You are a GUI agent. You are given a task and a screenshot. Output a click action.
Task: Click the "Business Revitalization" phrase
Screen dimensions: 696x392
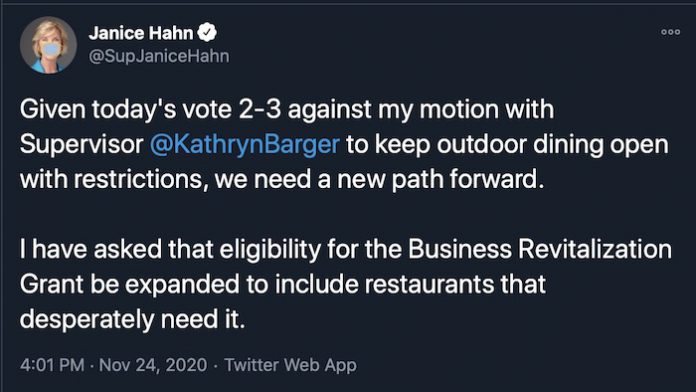(x=540, y=249)
